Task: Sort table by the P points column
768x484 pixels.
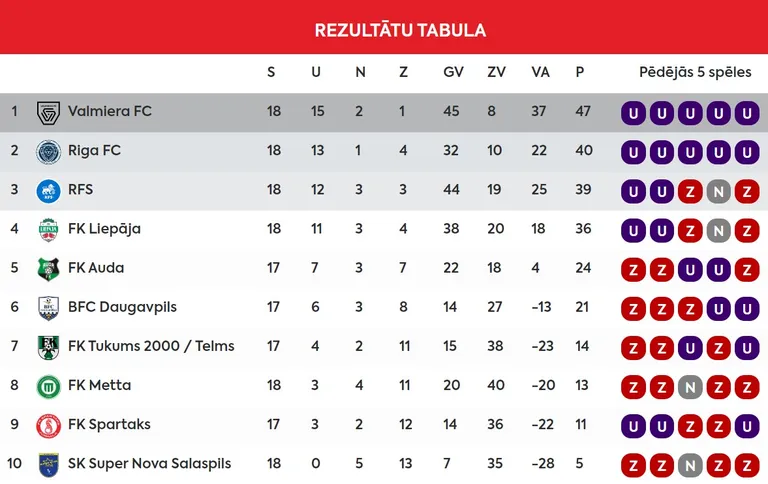Action: (x=580, y=73)
